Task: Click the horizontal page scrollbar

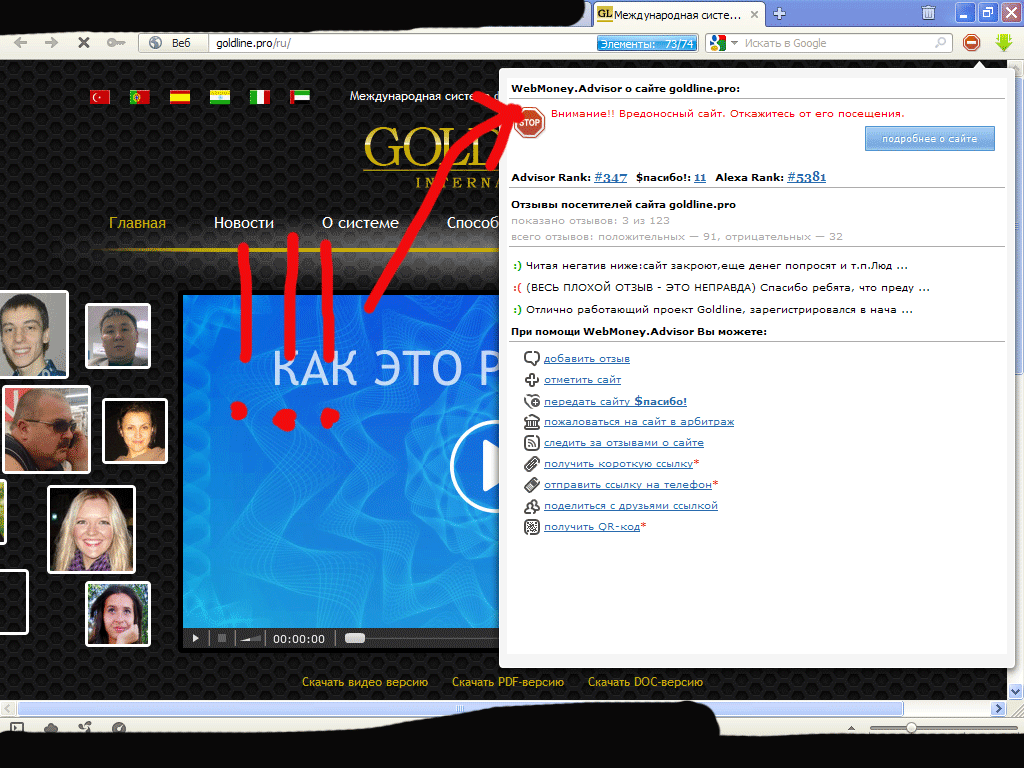Action: click(x=460, y=709)
